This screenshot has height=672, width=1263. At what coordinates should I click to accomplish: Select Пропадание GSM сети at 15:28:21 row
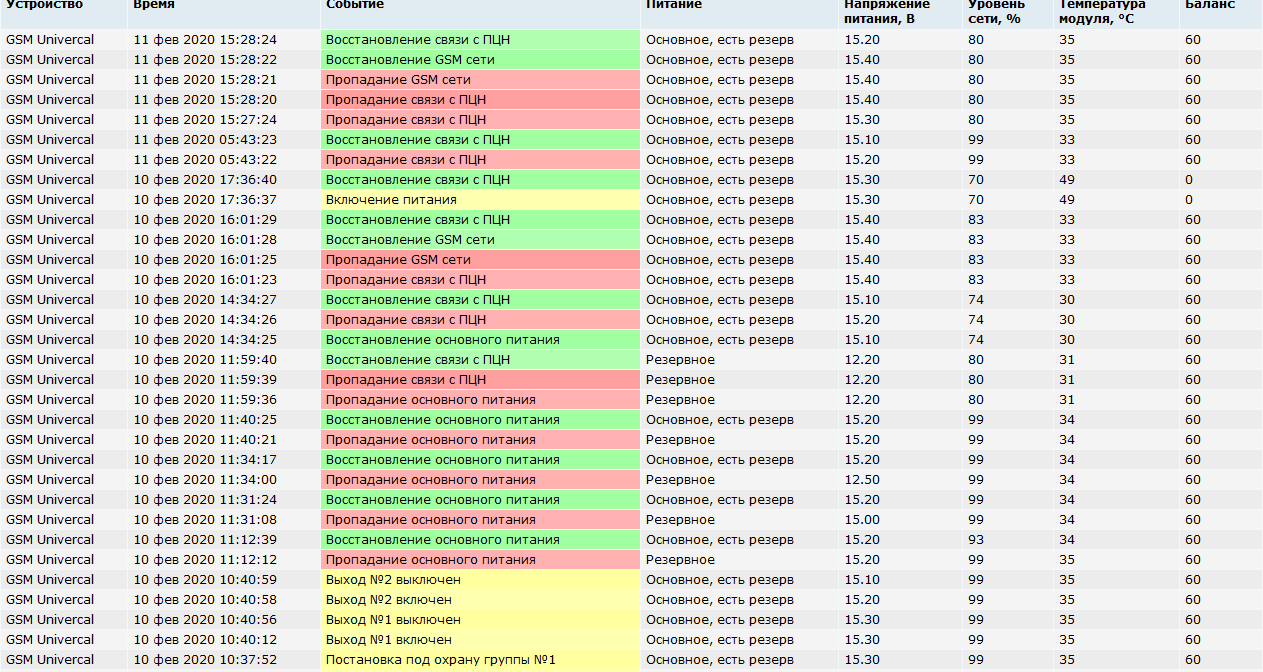pyautogui.click(x=481, y=80)
